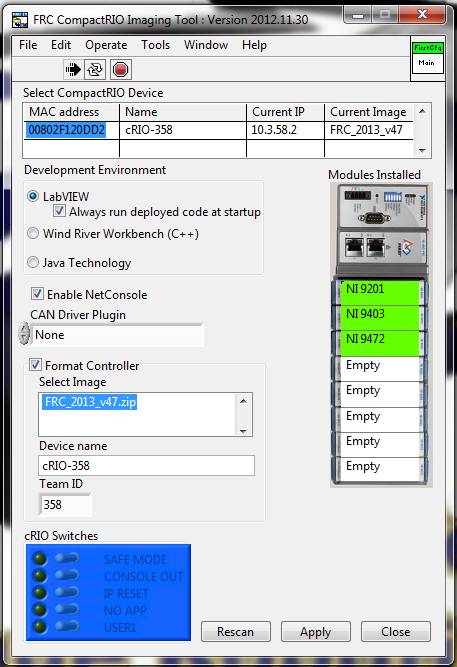Toggle the IP RESET switch
This screenshot has width=457, height=667.
tap(67, 592)
